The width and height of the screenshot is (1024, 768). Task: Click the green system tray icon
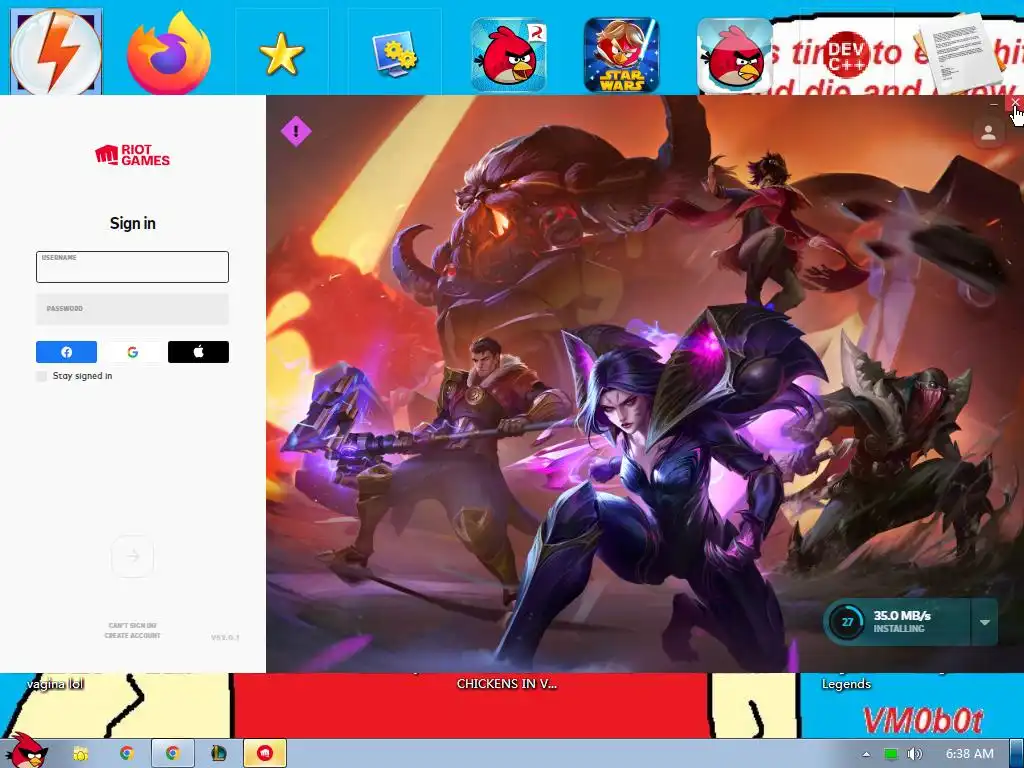click(891, 754)
